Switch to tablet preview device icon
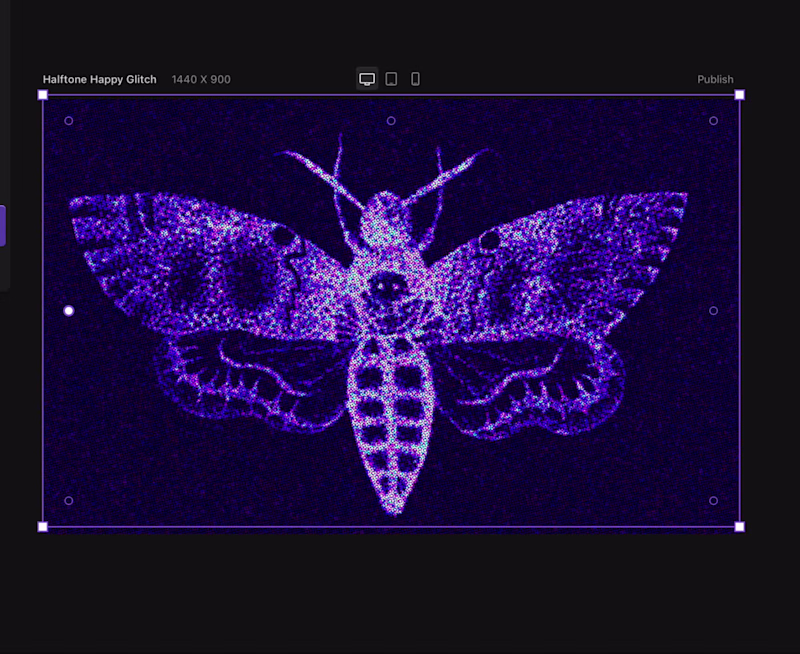 click(x=391, y=79)
